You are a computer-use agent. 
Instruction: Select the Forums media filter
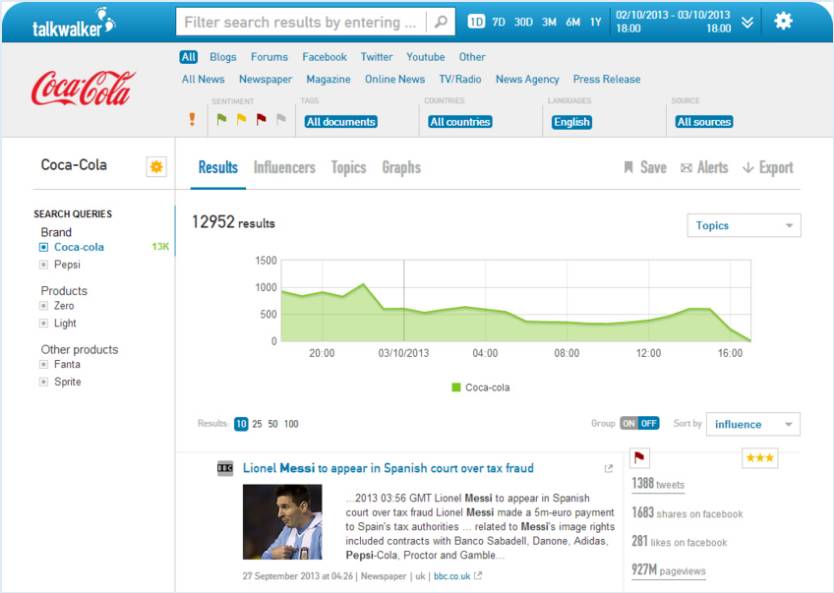click(269, 57)
